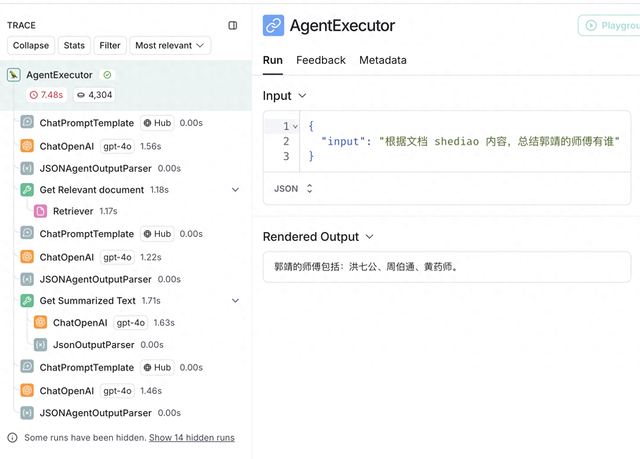Select the JsonOutputParser 0.00s row text
640x459 pixels.
(108, 345)
